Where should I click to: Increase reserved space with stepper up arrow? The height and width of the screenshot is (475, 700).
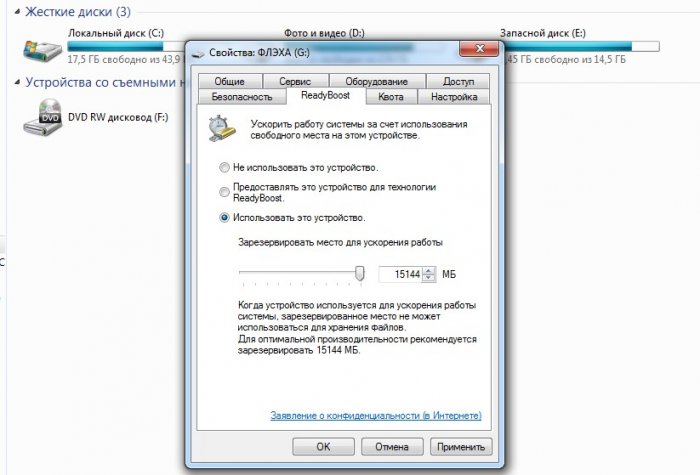pyautogui.click(x=429, y=271)
